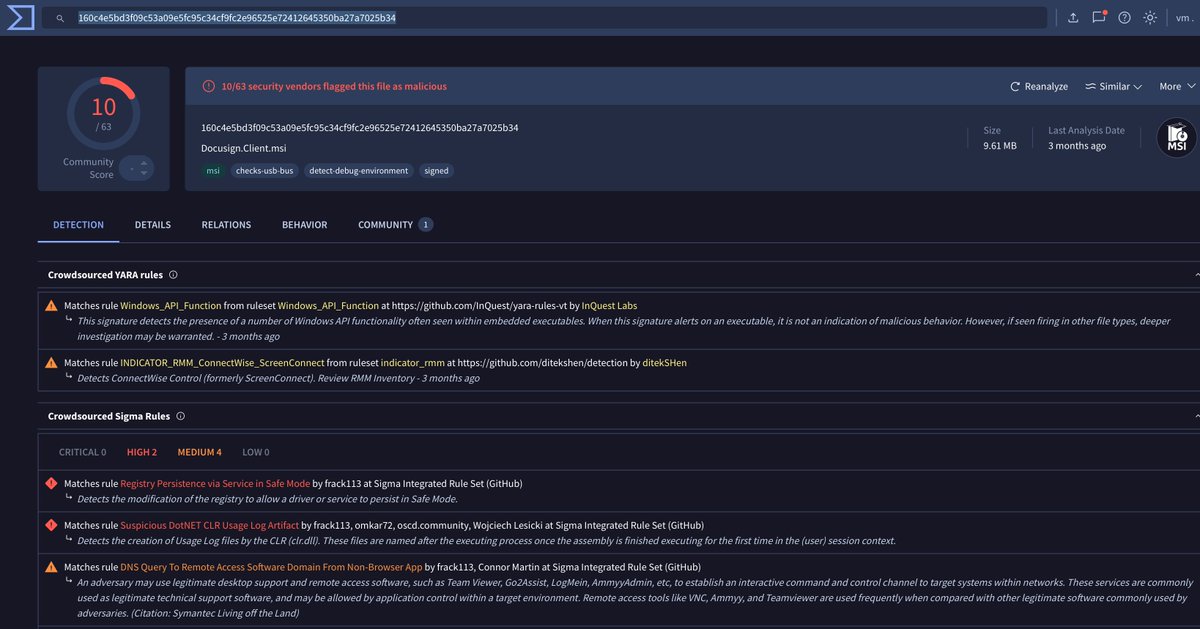Filter Sigma rules by LOW 0
Viewport: 1200px width, 629px height.
(x=254, y=452)
